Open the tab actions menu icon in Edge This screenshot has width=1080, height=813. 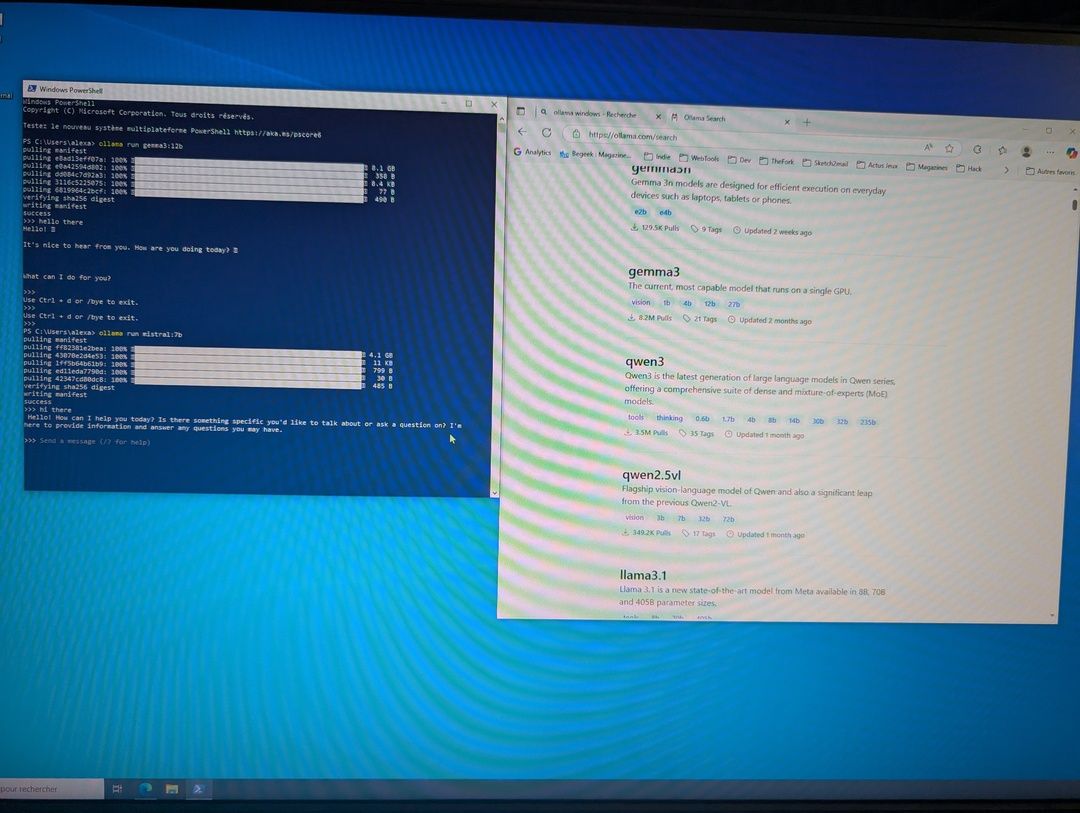tap(521, 111)
